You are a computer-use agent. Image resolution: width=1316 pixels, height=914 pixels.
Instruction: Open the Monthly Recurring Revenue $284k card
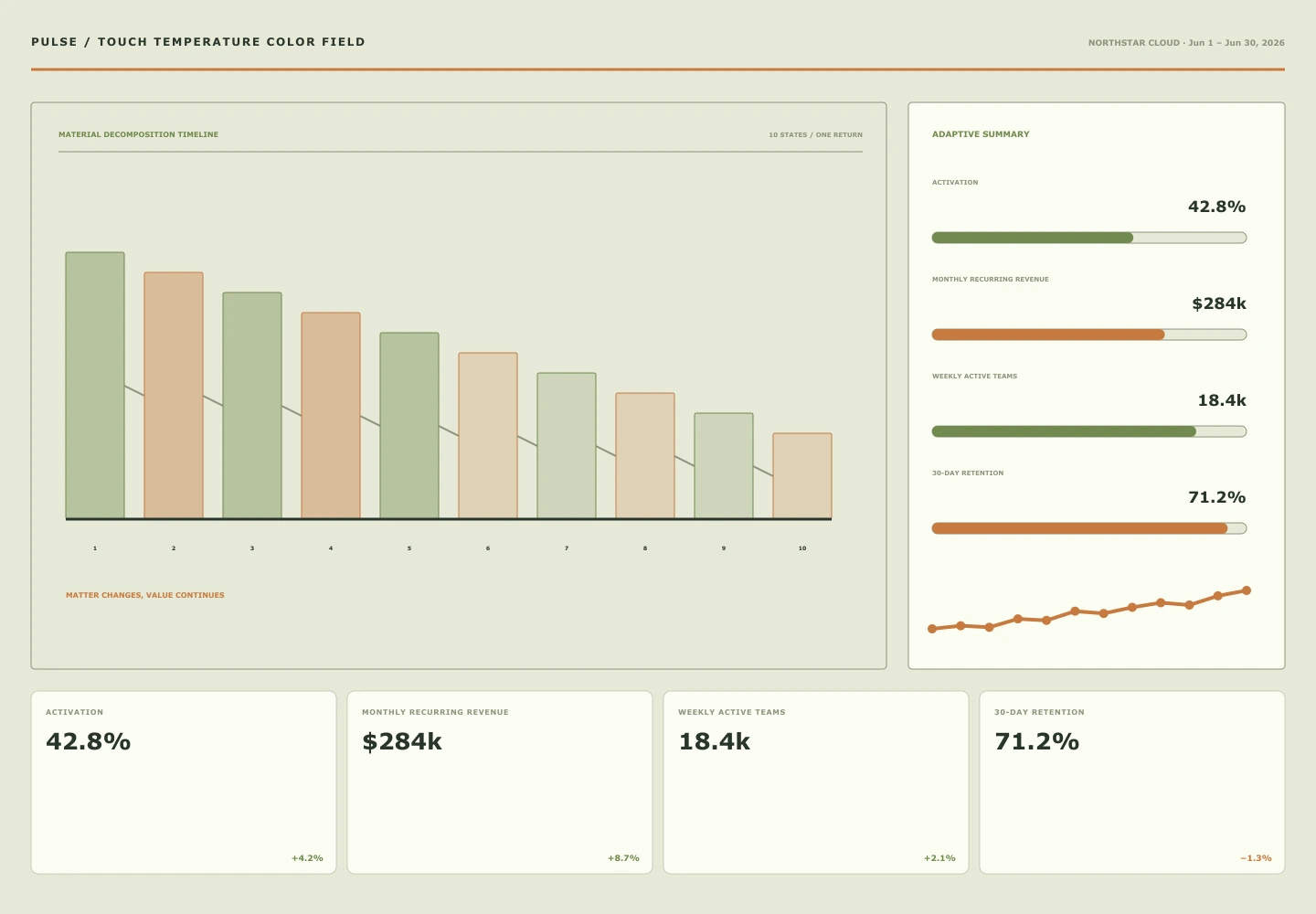tap(500, 782)
